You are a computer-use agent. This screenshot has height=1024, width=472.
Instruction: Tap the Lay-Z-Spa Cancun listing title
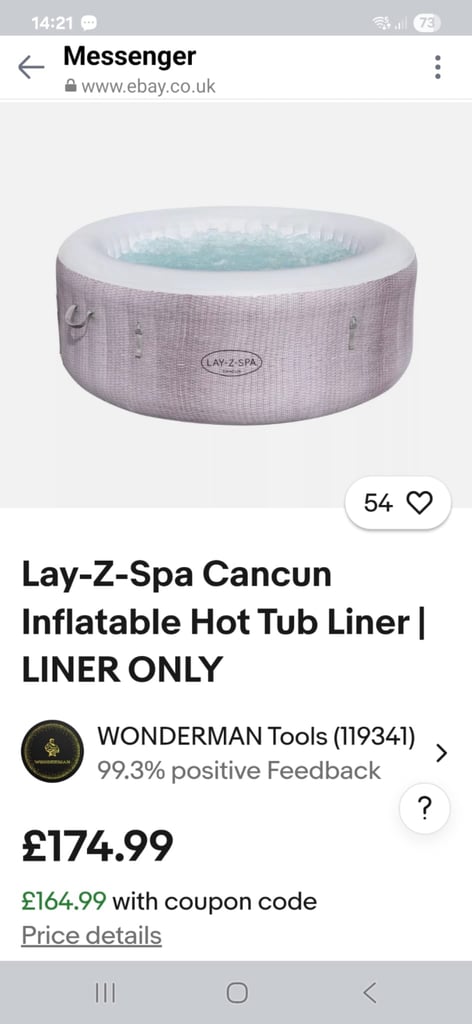pos(223,622)
